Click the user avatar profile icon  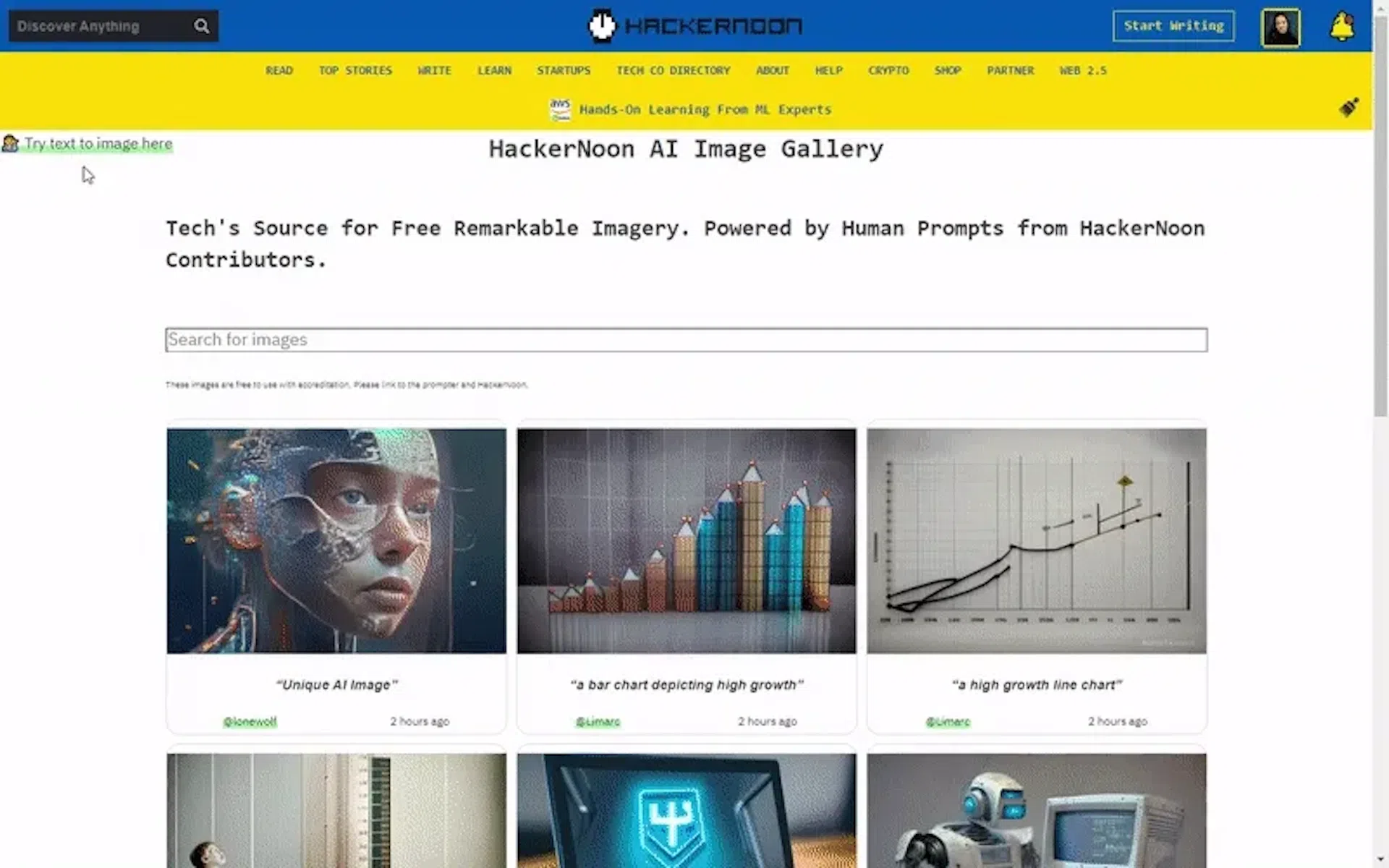click(x=1280, y=26)
